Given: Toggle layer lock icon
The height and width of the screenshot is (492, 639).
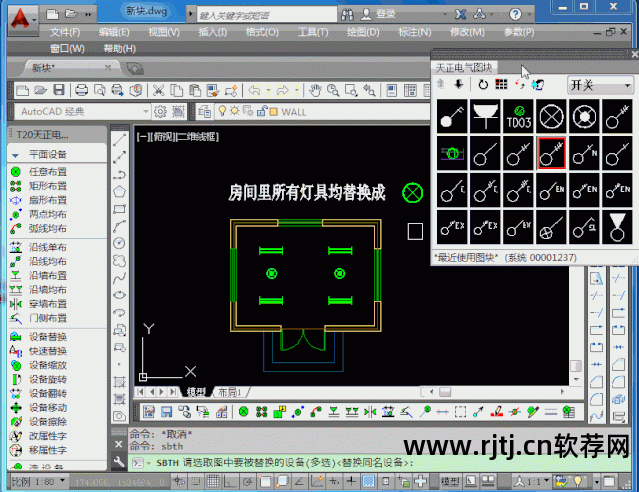Looking at the screenshot, I should 261,111.
